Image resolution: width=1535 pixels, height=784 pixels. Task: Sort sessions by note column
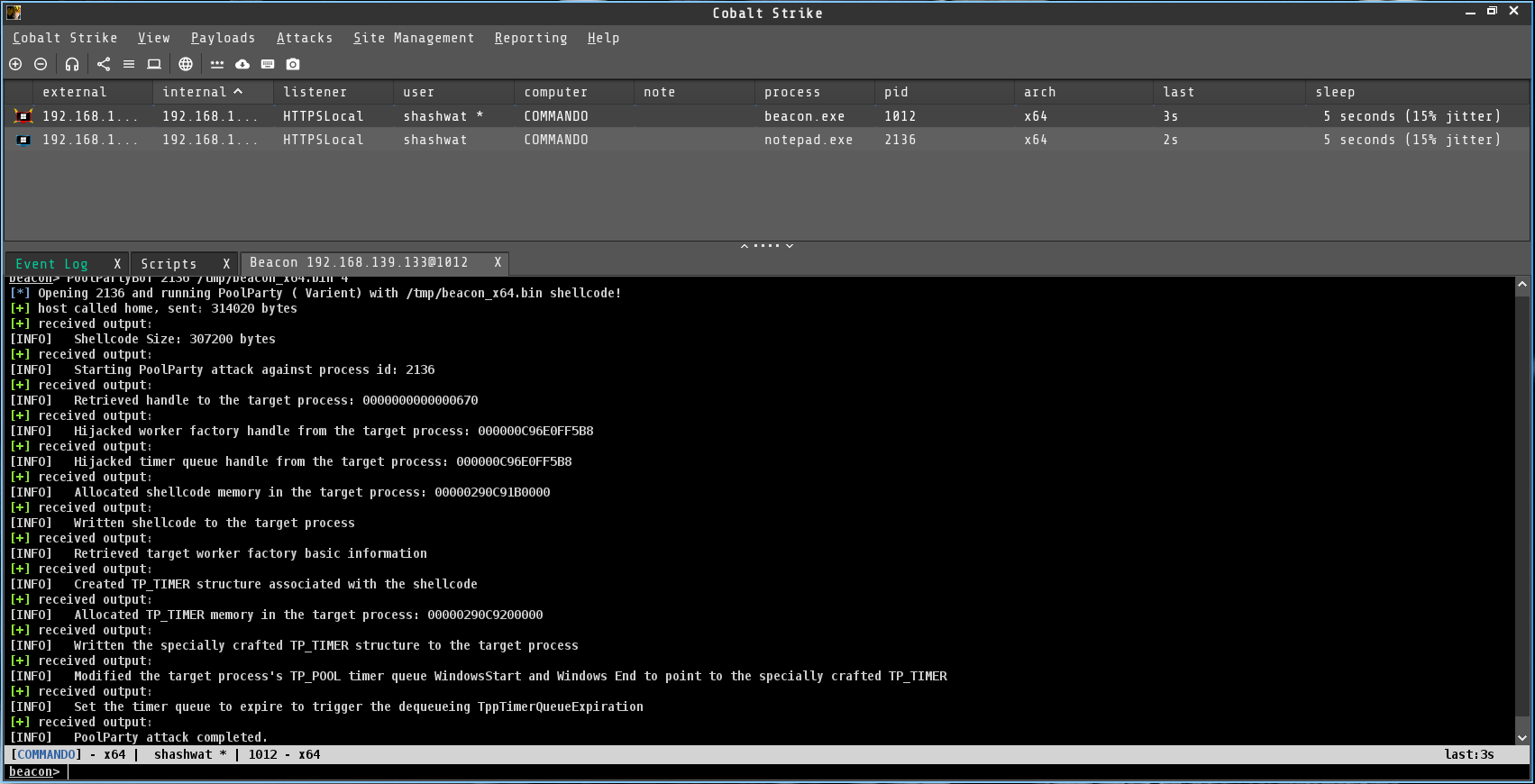click(x=694, y=92)
